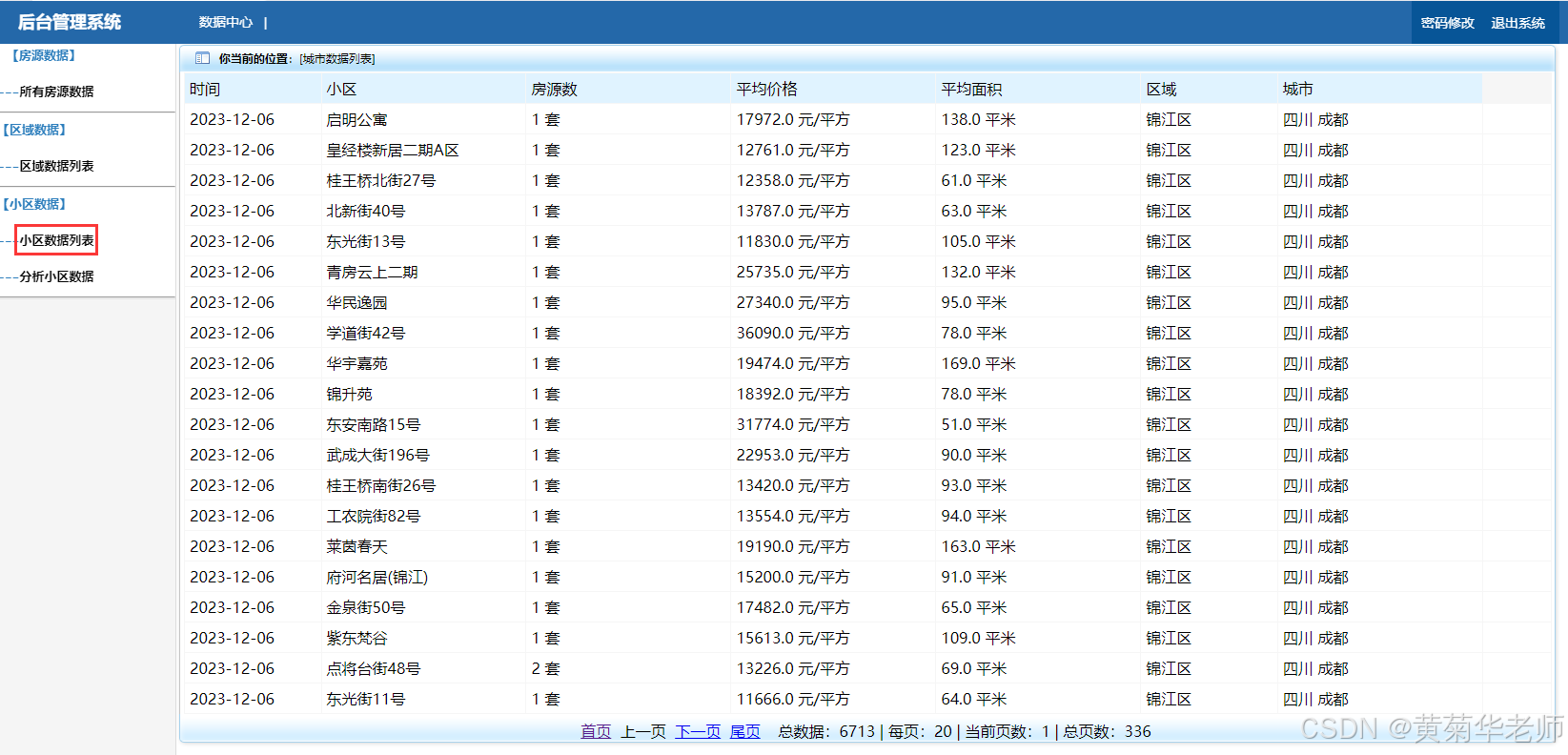Click the 小区 column header

pos(341,89)
